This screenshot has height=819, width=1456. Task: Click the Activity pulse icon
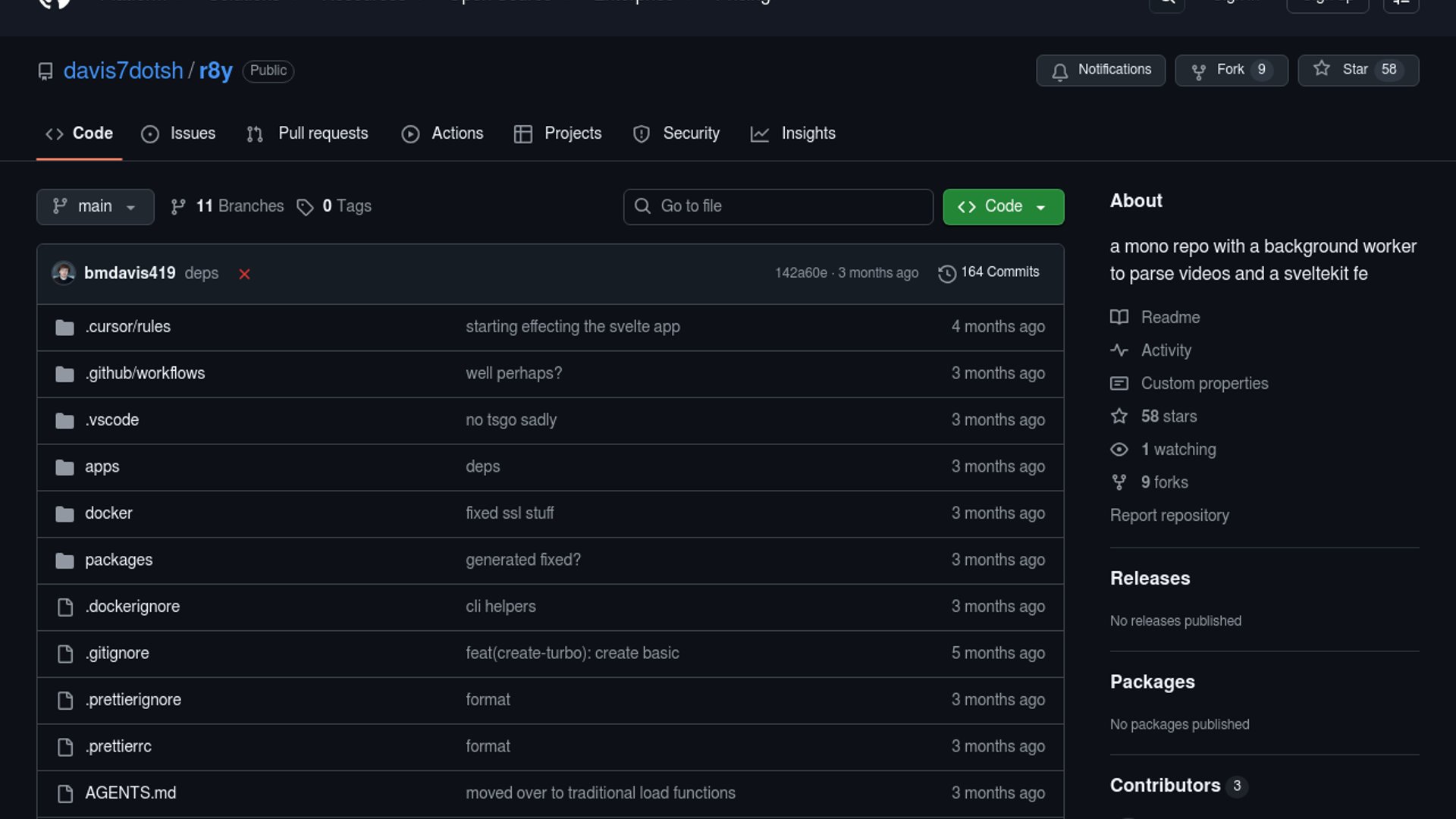coord(1119,350)
